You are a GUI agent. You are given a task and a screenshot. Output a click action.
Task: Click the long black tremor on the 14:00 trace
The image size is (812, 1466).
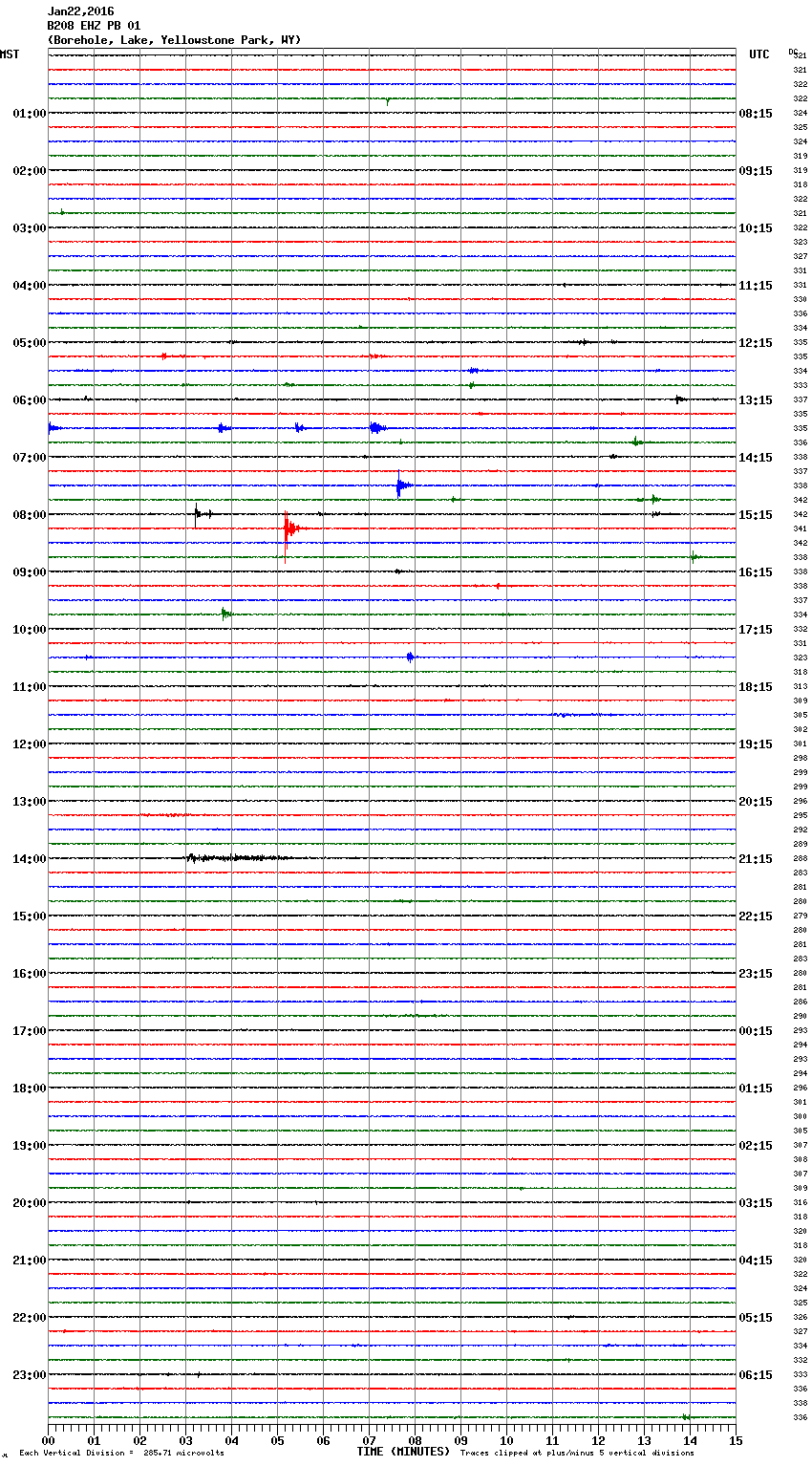237,858
